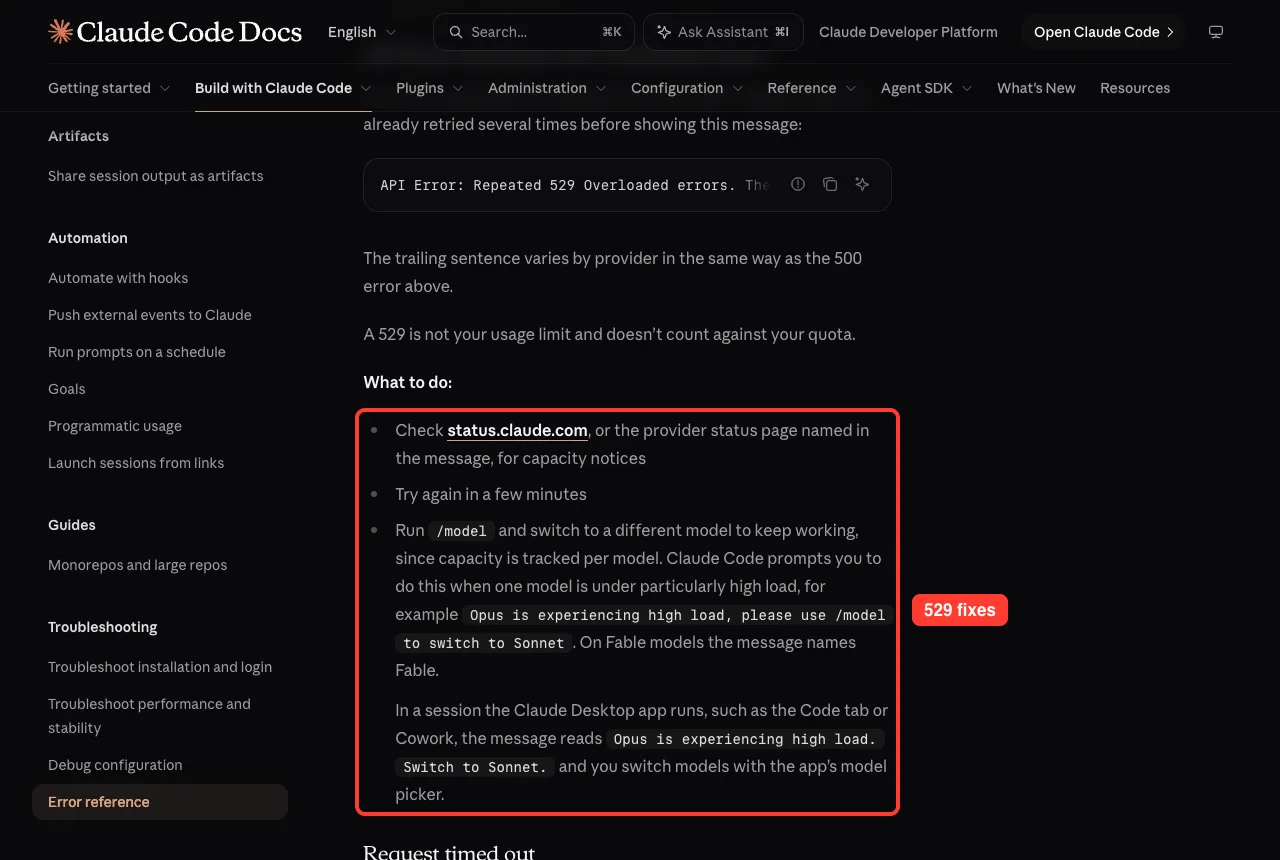
Task: Open Monorepos and large repos guide
Action: (x=138, y=565)
